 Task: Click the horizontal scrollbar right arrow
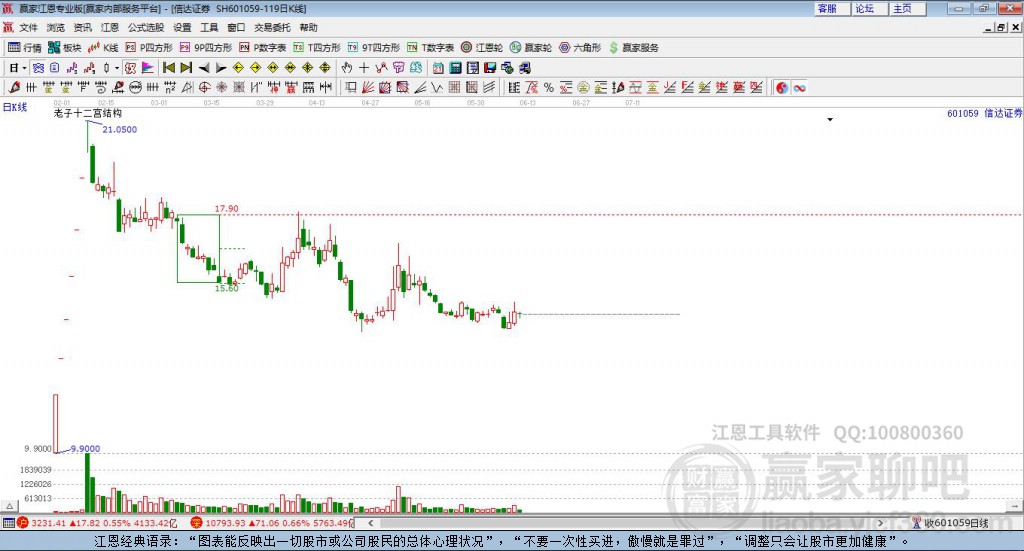pyautogui.click(x=880, y=523)
